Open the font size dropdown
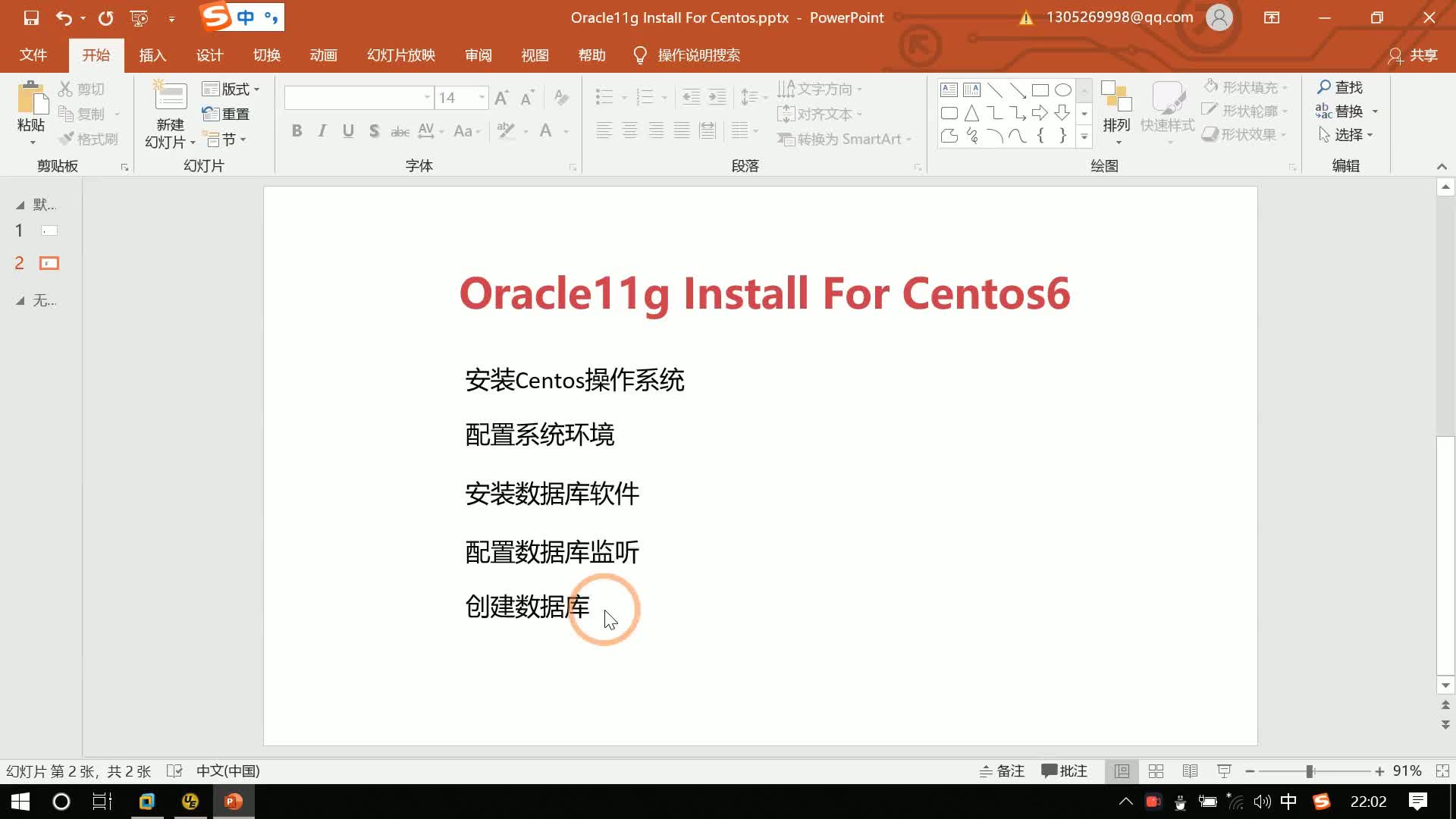The image size is (1456, 819). pos(482,98)
